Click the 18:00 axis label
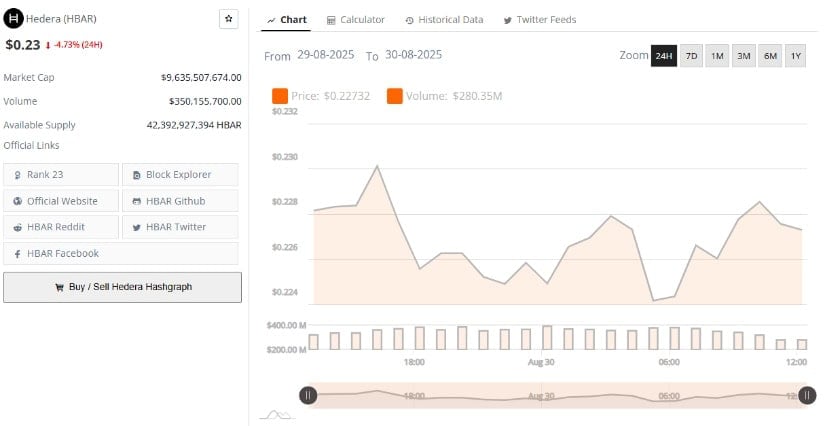Viewport: 825px width, 426px height. [x=414, y=362]
